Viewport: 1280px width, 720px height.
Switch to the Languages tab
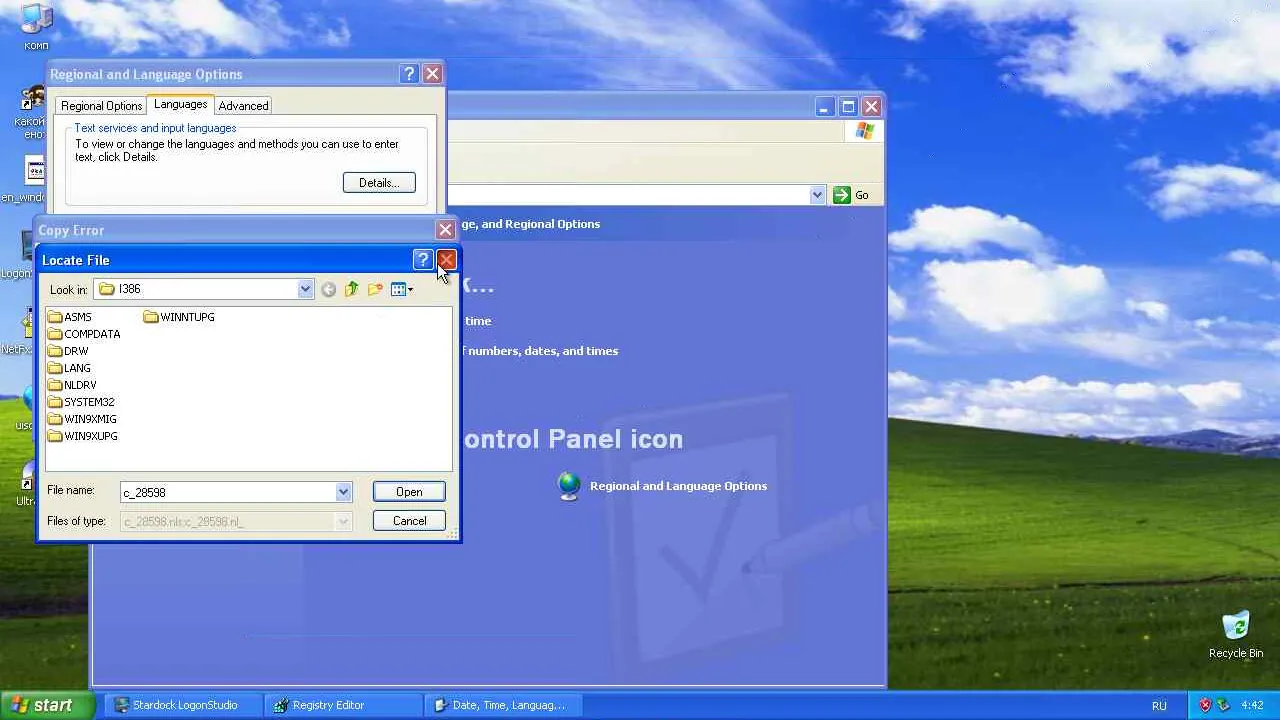(181, 104)
